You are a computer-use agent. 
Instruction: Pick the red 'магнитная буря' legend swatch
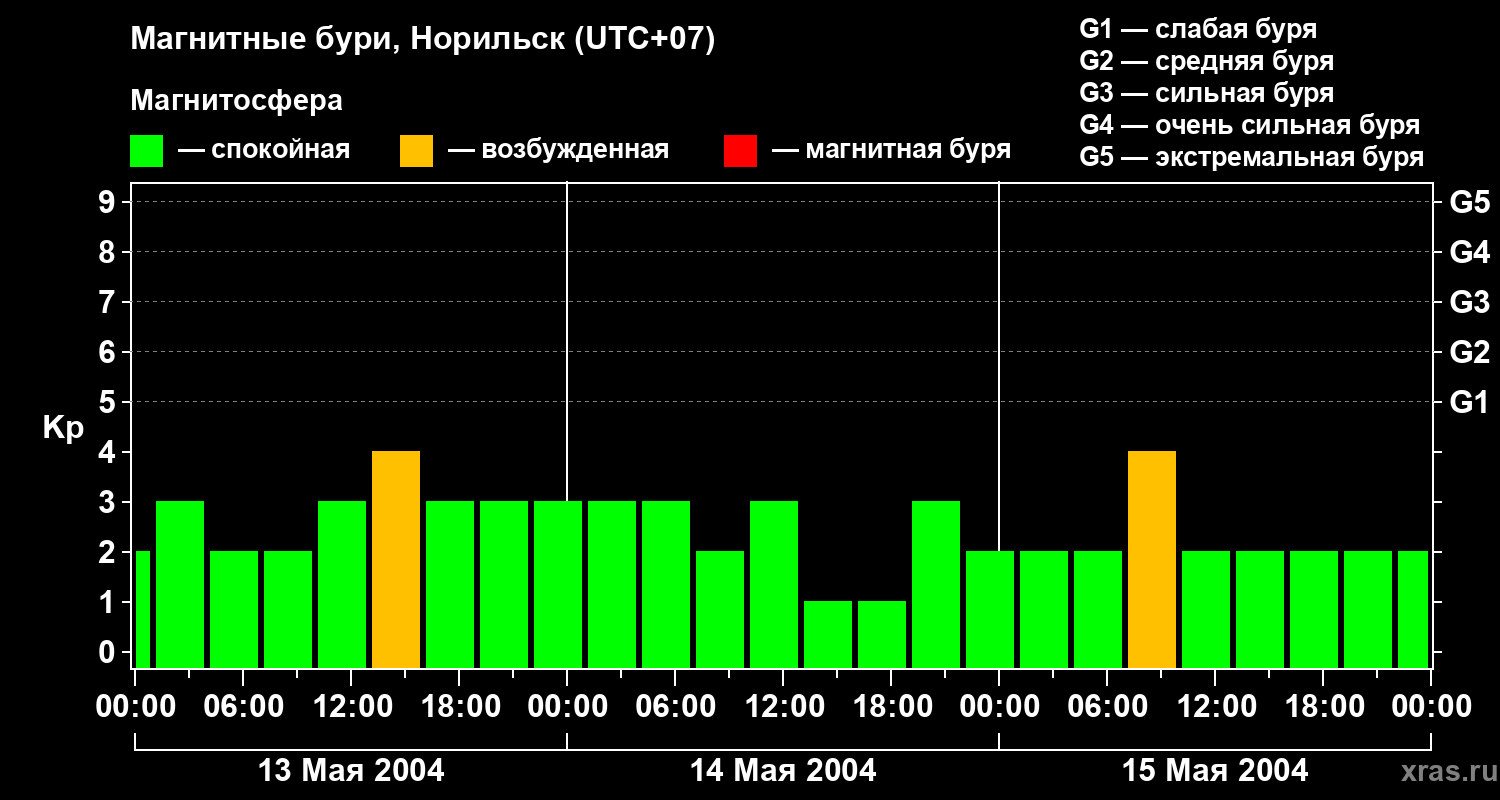[740, 151]
